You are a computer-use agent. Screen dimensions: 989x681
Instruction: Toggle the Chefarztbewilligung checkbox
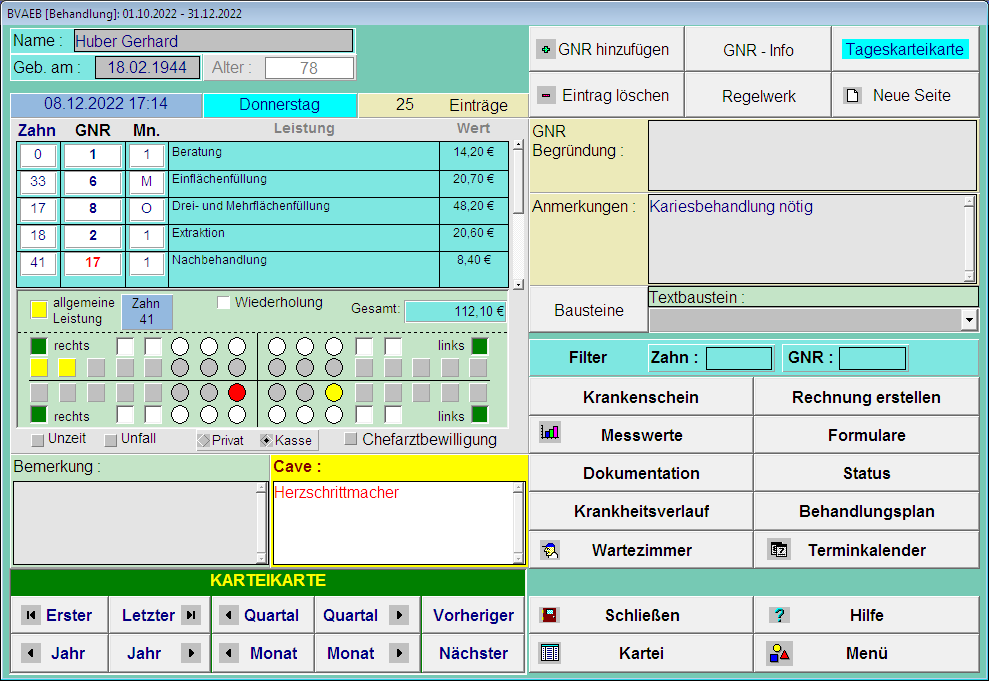(x=351, y=439)
